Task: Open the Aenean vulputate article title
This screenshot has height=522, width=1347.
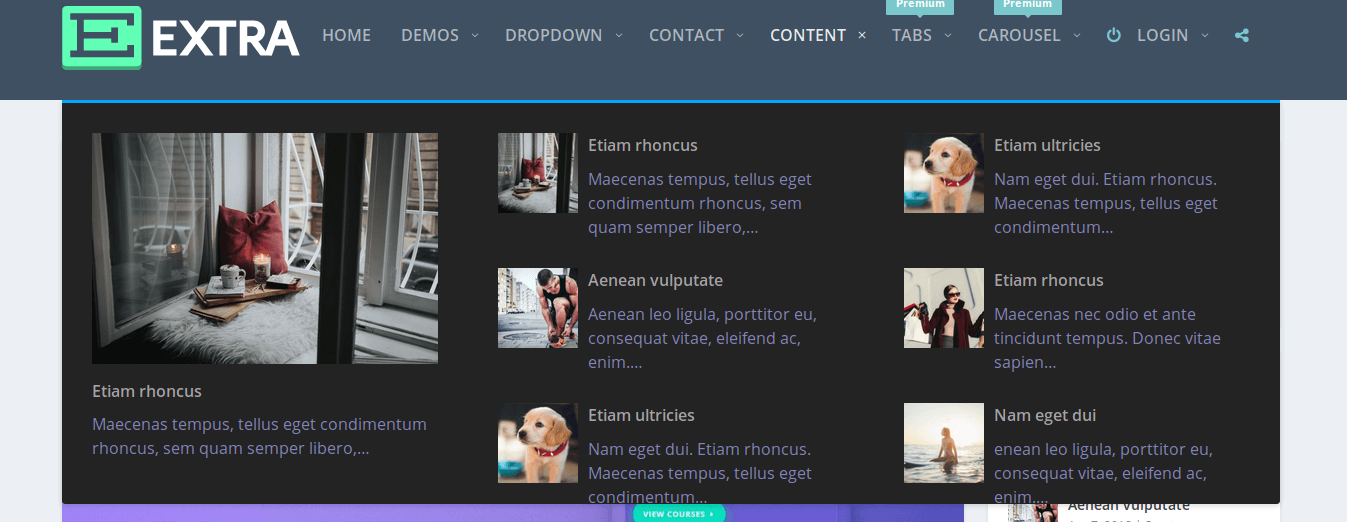Action: [655, 281]
